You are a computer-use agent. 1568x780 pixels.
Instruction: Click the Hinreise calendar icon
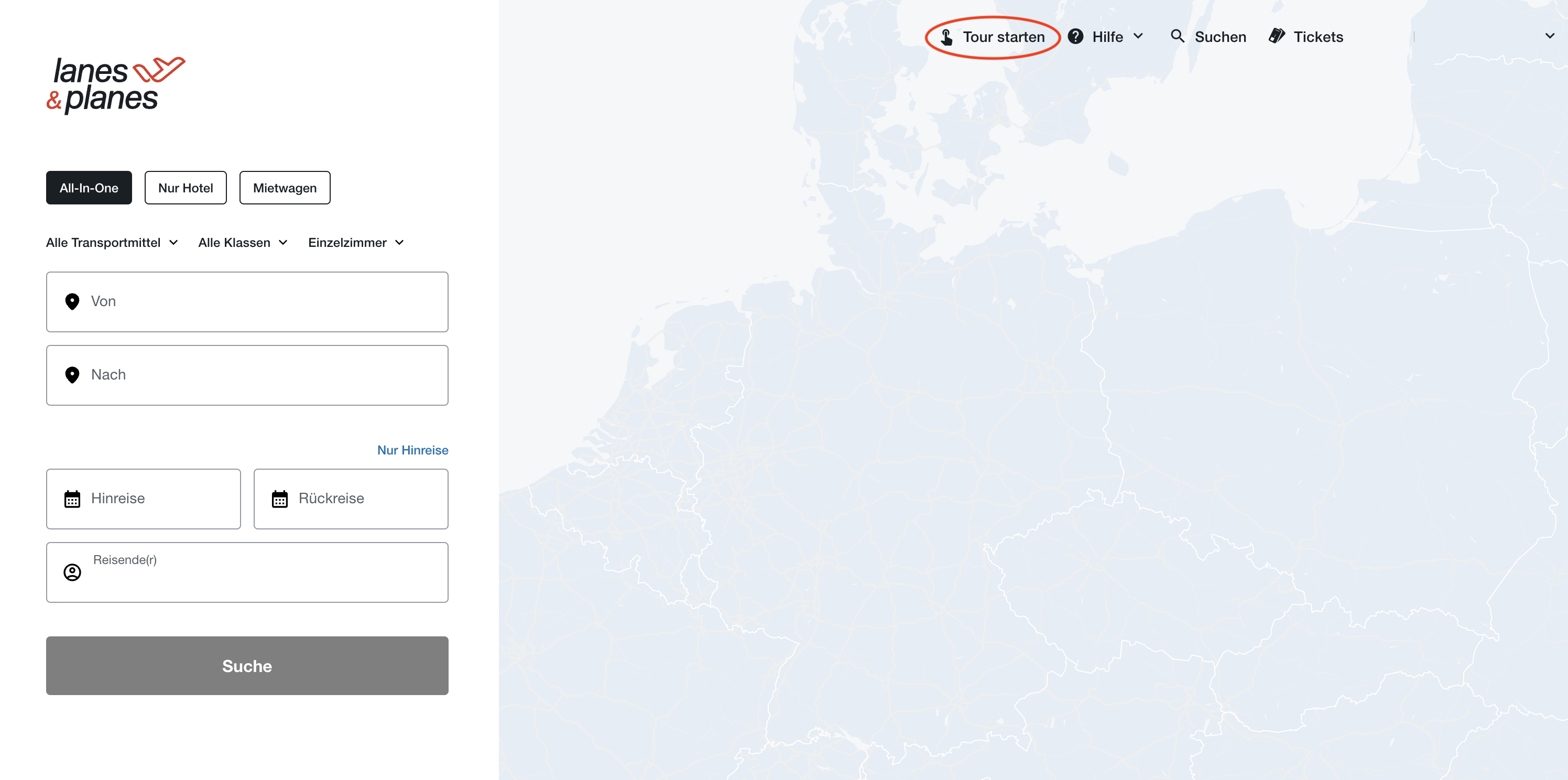(72, 499)
